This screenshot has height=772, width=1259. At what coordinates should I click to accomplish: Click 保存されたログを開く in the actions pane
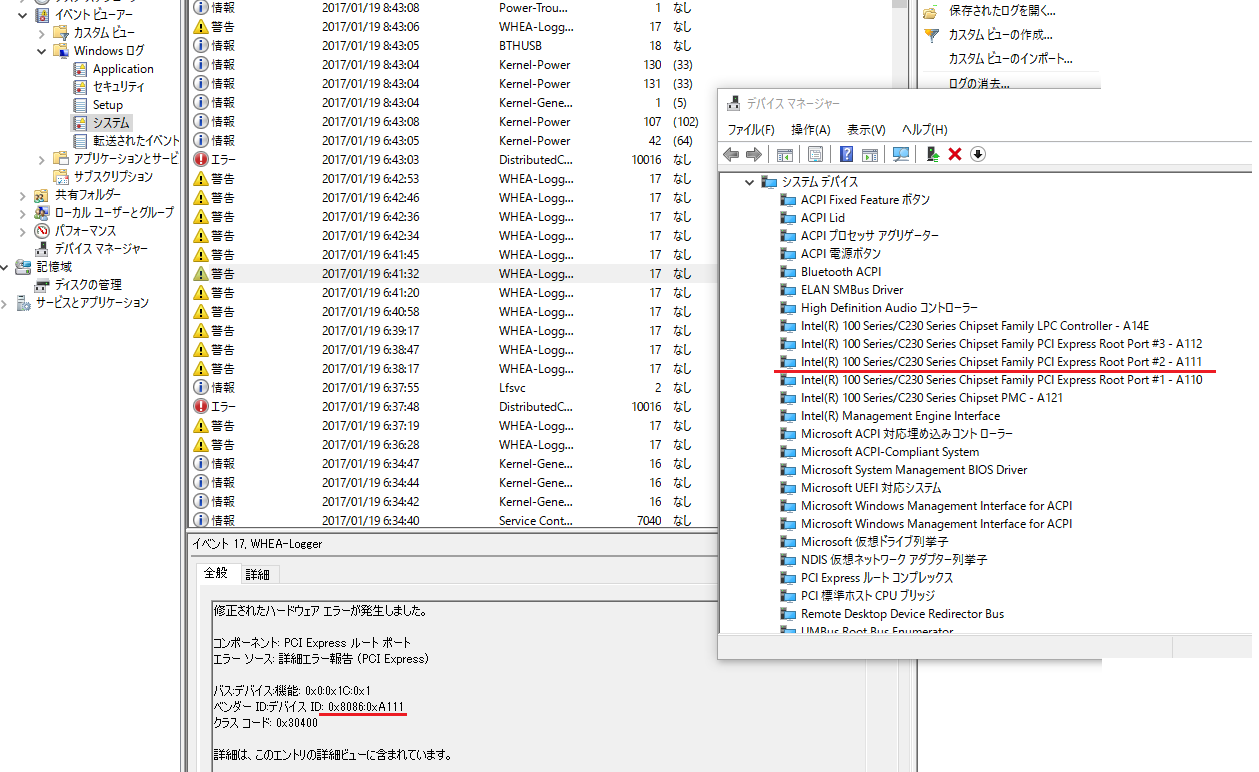click(1002, 11)
